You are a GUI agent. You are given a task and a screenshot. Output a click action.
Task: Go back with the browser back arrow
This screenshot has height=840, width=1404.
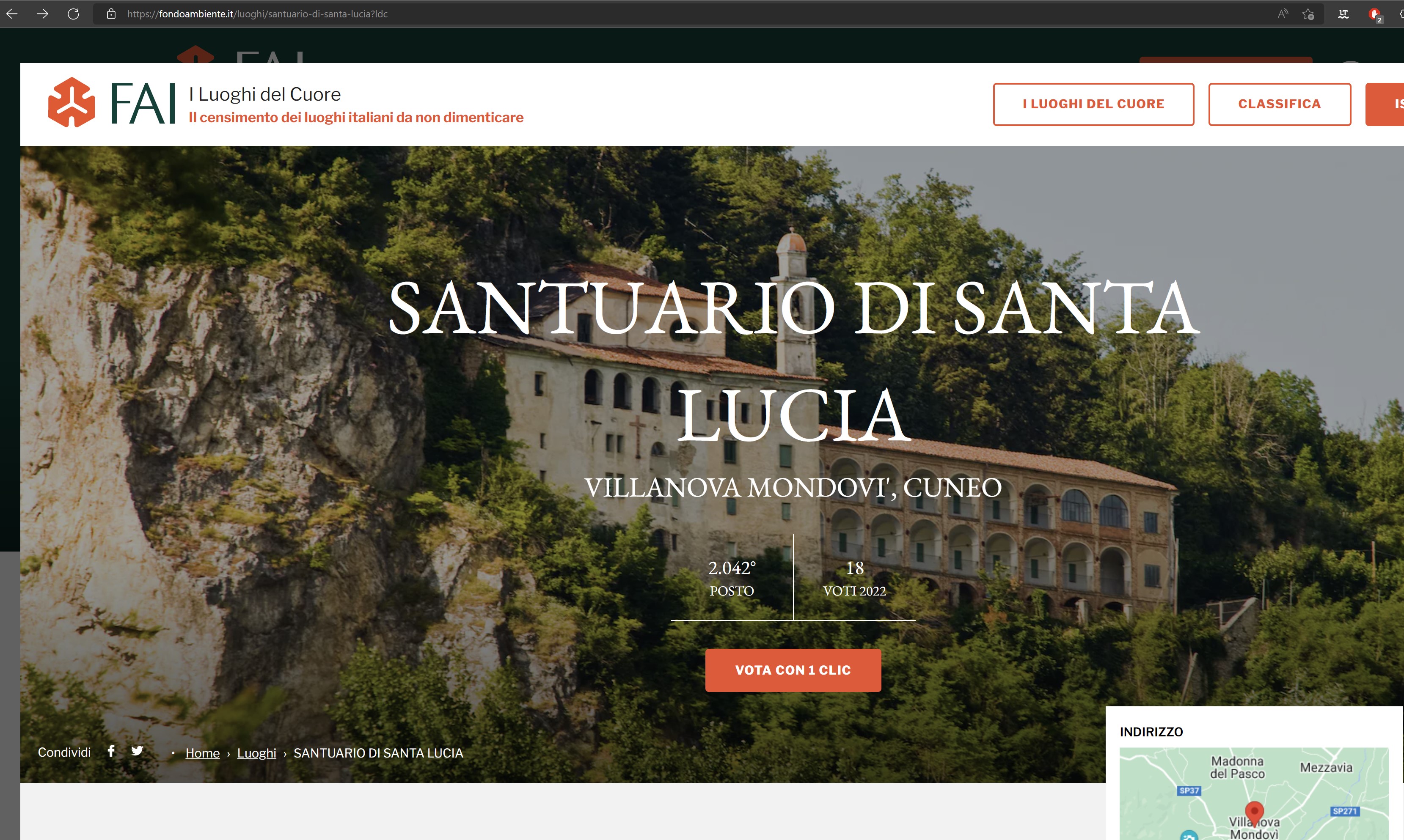pyautogui.click(x=12, y=14)
